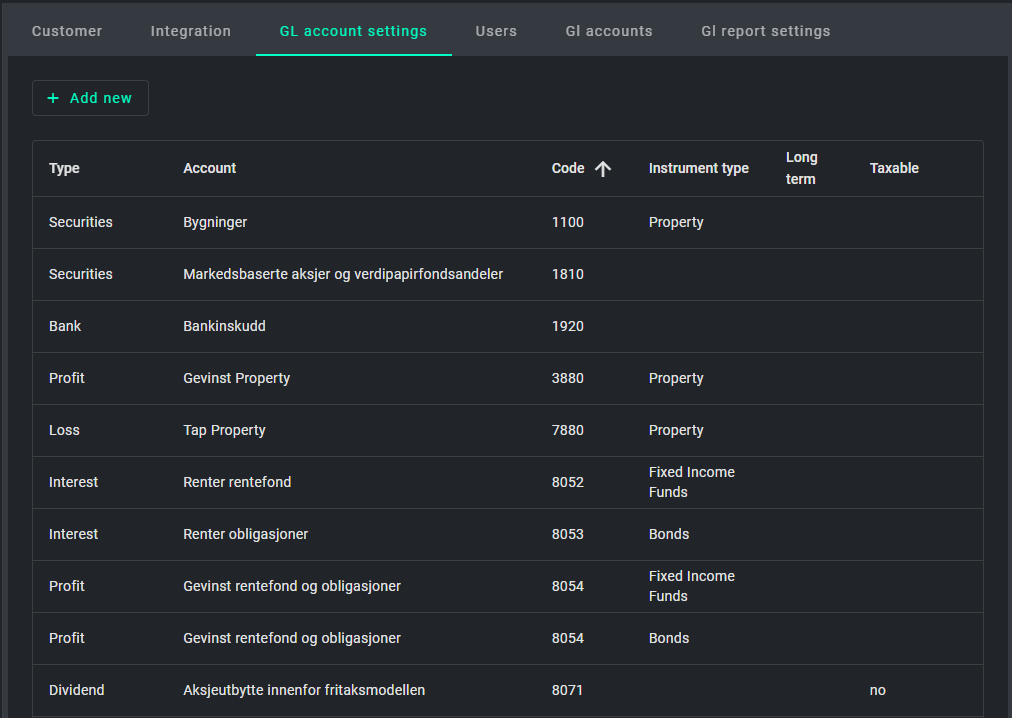Open the Renter obligasjoner row

pos(245,534)
